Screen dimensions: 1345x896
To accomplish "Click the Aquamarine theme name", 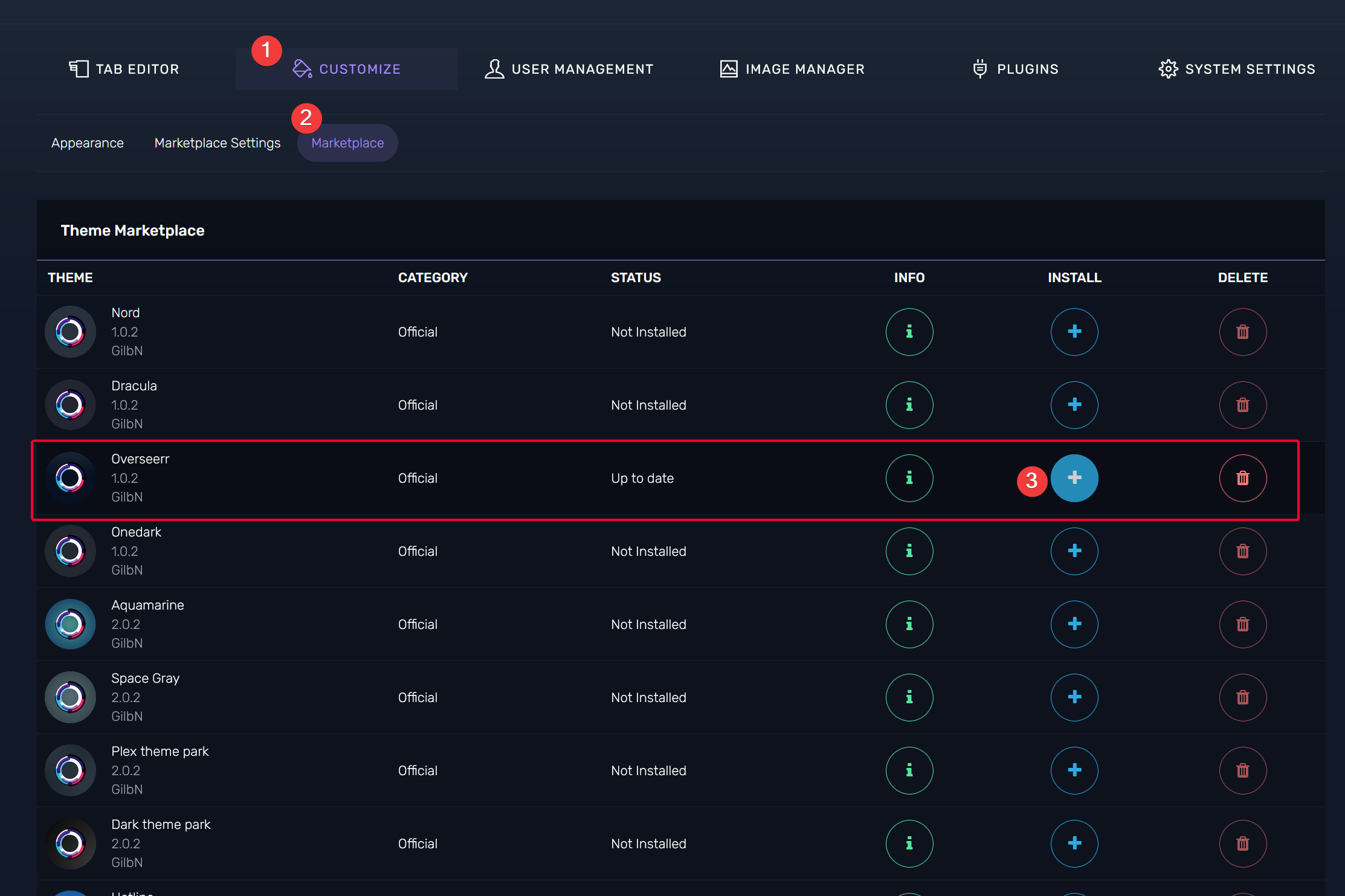I will pos(148,605).
